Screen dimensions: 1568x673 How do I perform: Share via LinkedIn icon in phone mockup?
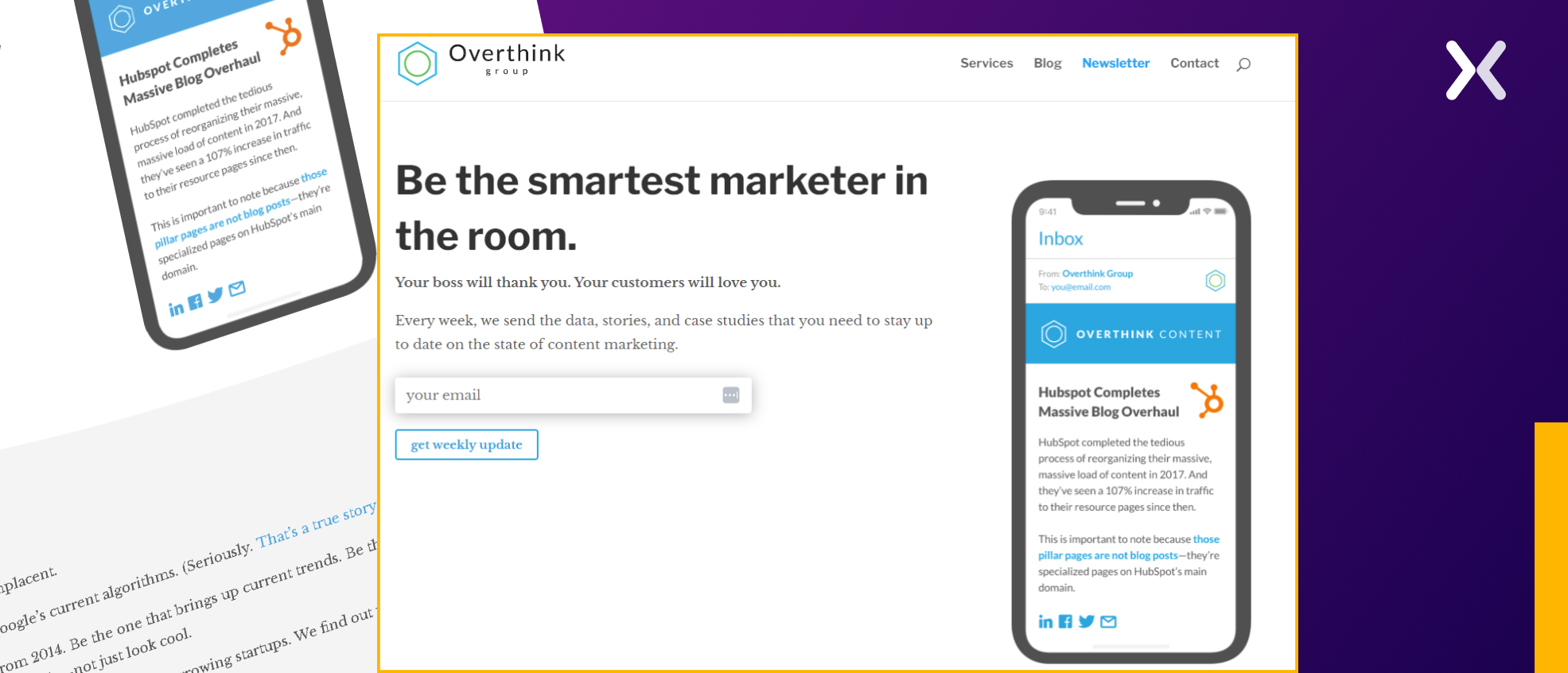coord(1045,621)
